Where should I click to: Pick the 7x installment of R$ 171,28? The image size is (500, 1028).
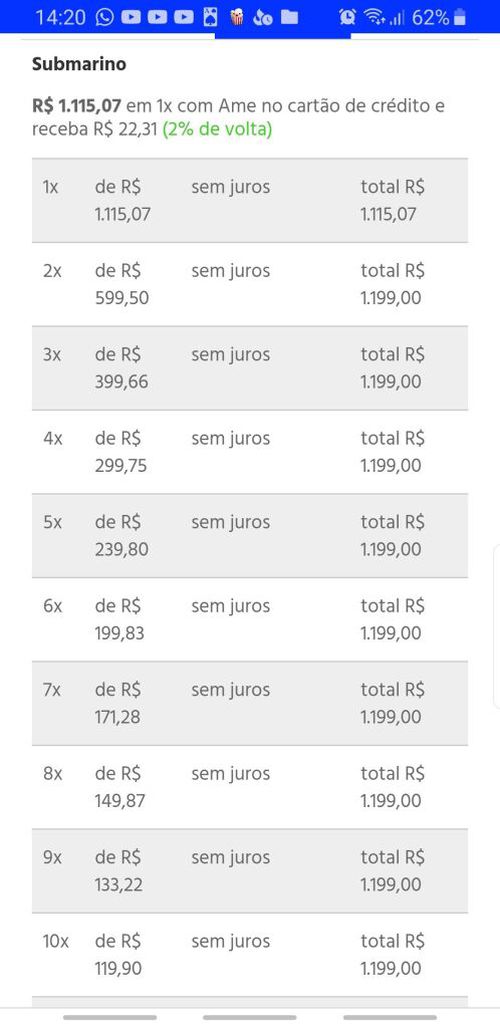tap(250, 703)
